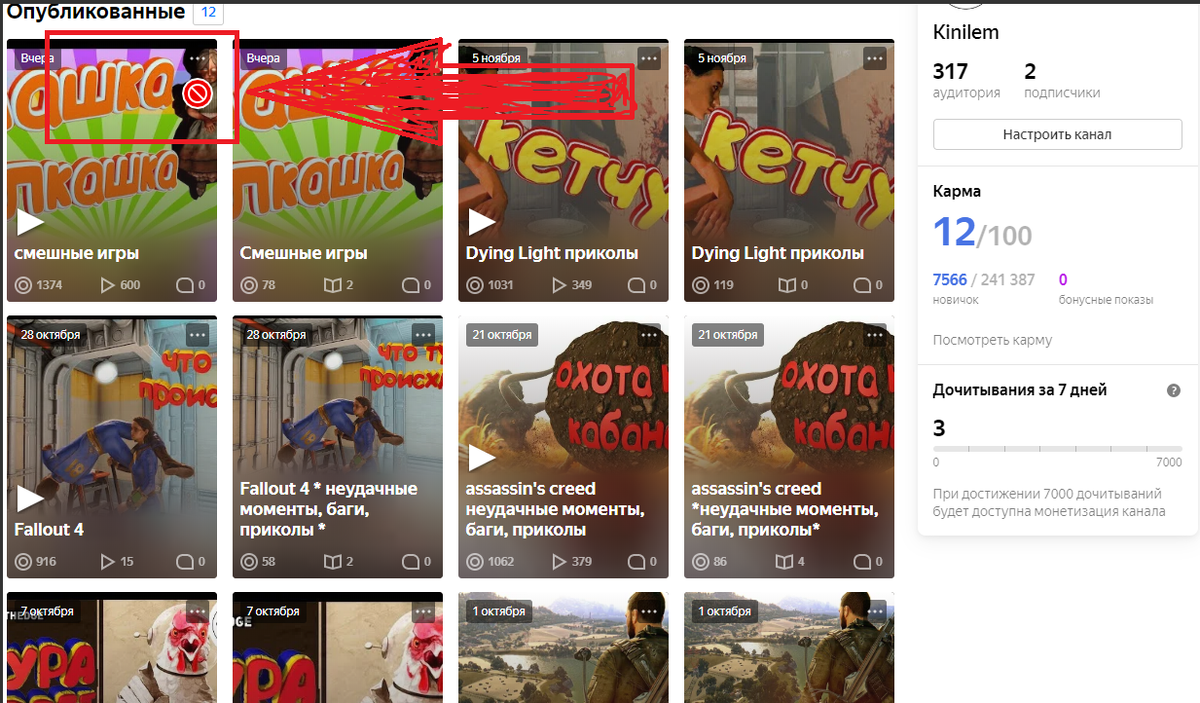Click book icon on 119-views Dying Light card

(x=786, y=285)
